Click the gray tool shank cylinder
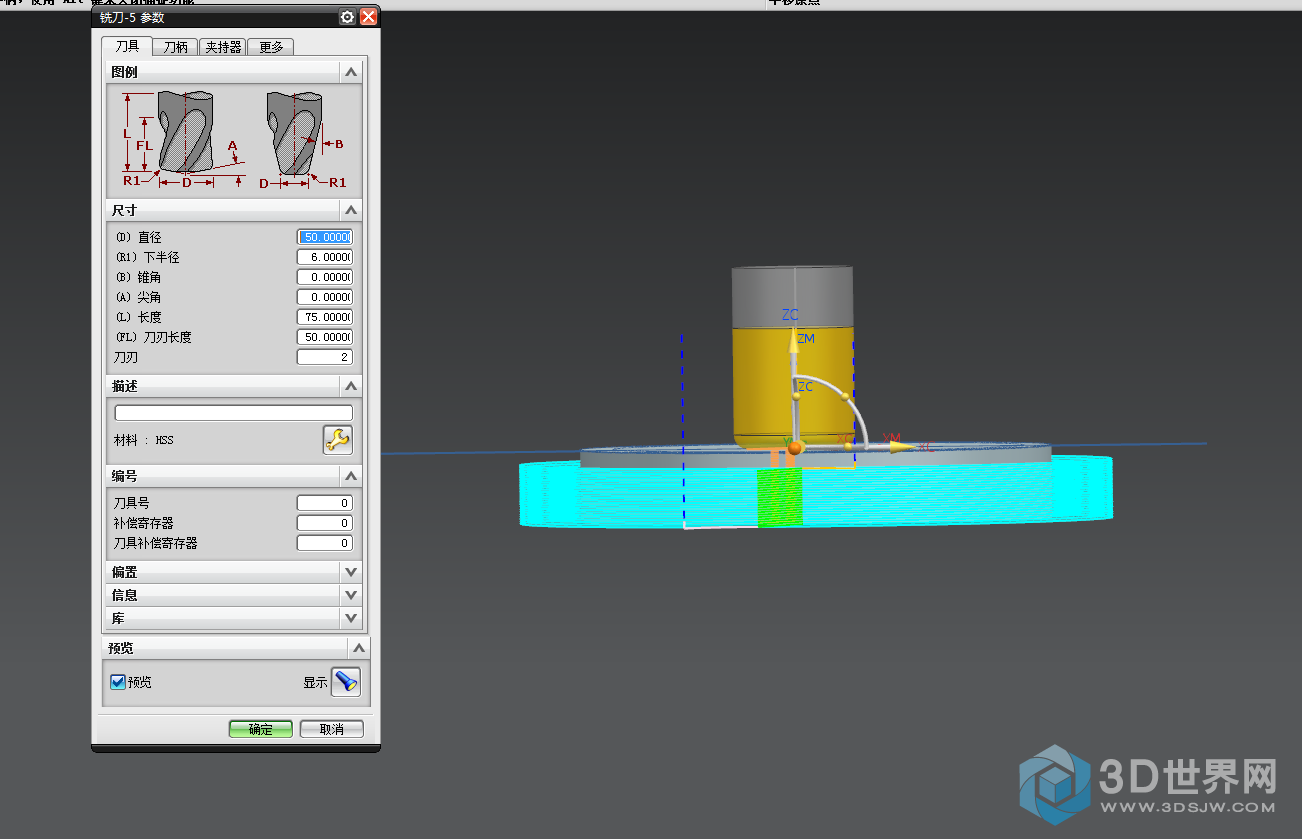This screenshot has width=1302, height=839. pyautogui.click(x=792, y=297)
